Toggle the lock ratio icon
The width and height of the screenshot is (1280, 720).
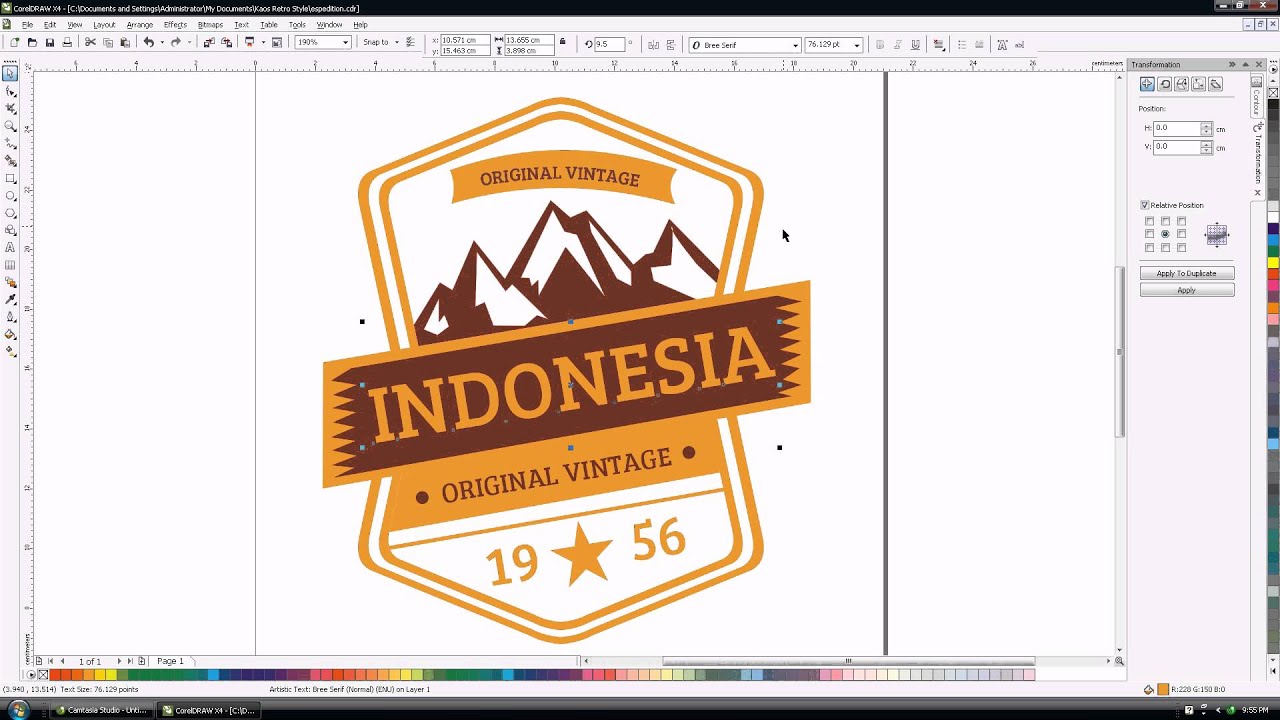pos(562,43)
